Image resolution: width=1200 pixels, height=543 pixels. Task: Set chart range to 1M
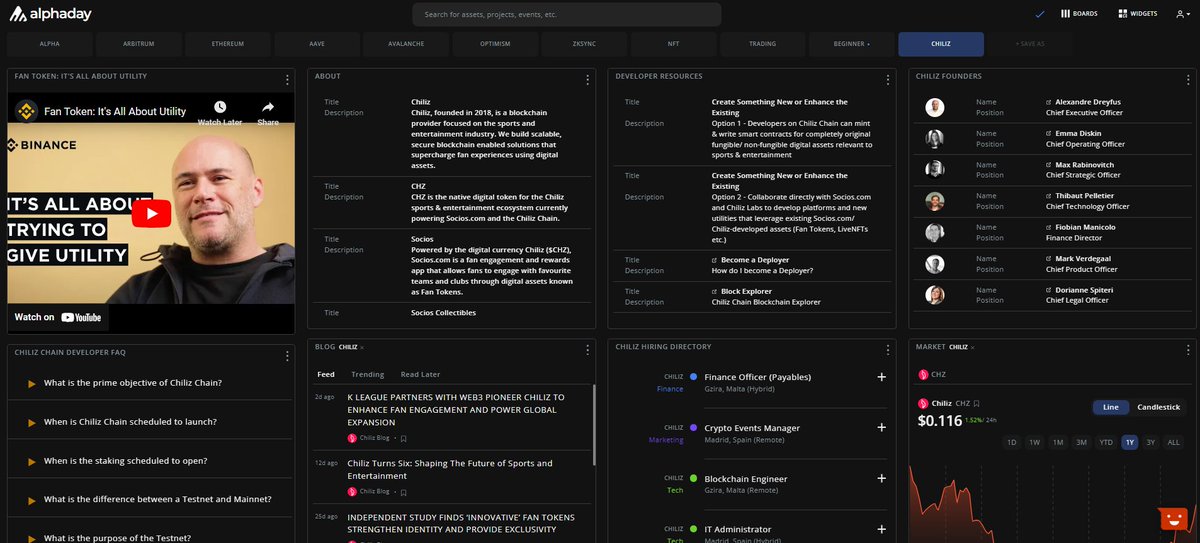click(1058, 442)
